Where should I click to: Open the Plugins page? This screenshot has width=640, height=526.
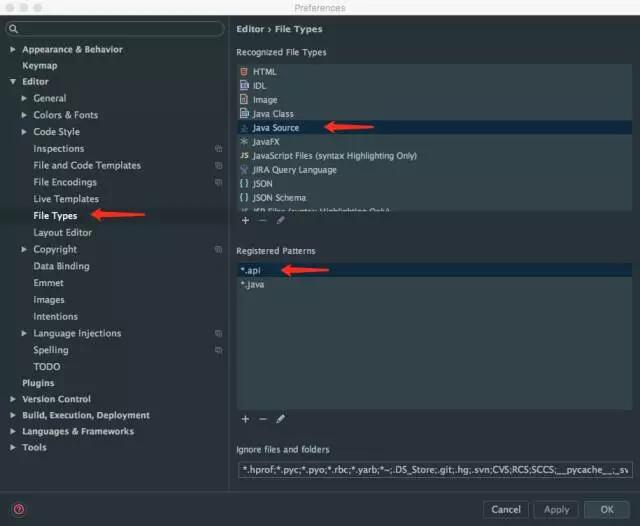tap(38, 383)
